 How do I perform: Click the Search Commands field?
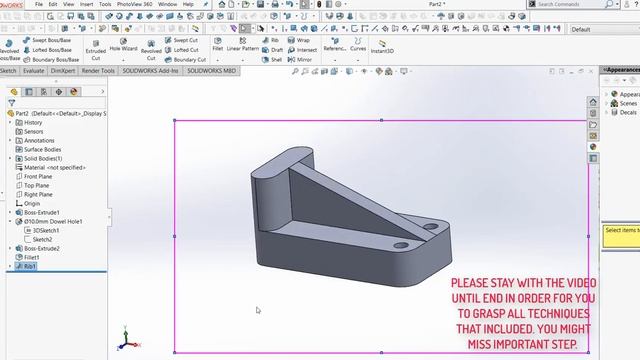571,4
